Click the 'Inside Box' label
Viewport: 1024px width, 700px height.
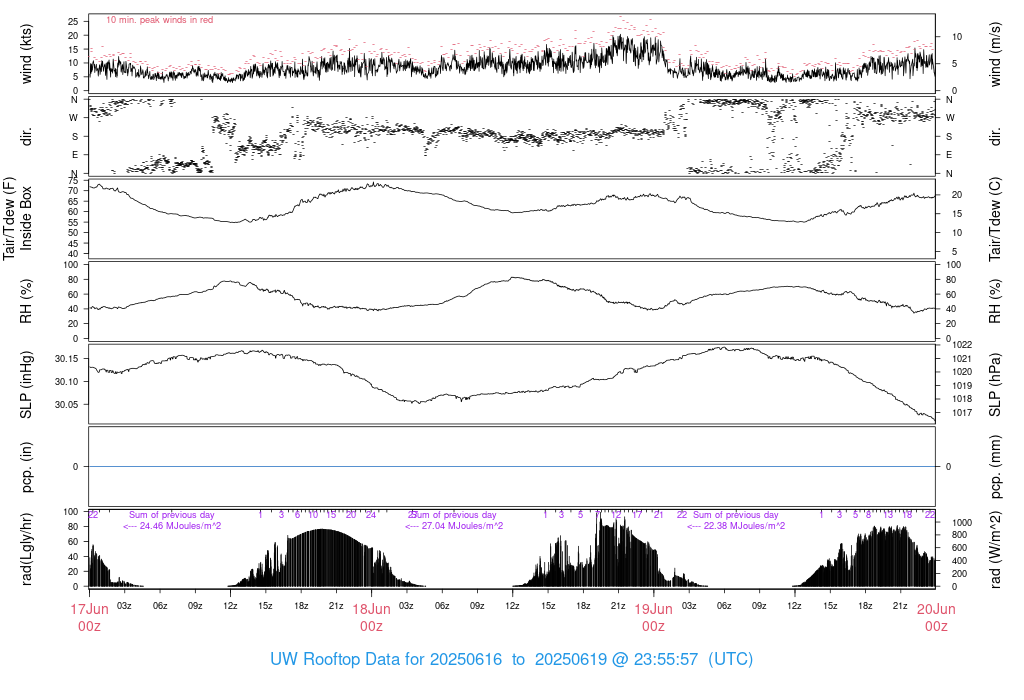pyautogui.click(x=26, y=218)
